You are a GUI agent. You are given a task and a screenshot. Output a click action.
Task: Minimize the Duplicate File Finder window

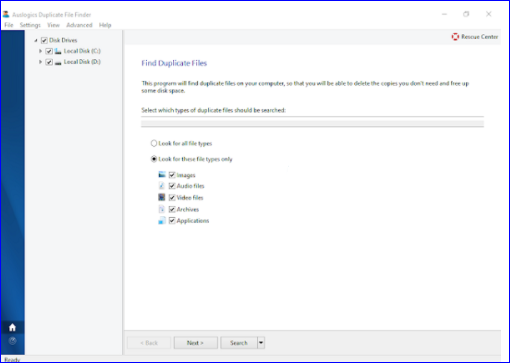[x=444, y=14]
